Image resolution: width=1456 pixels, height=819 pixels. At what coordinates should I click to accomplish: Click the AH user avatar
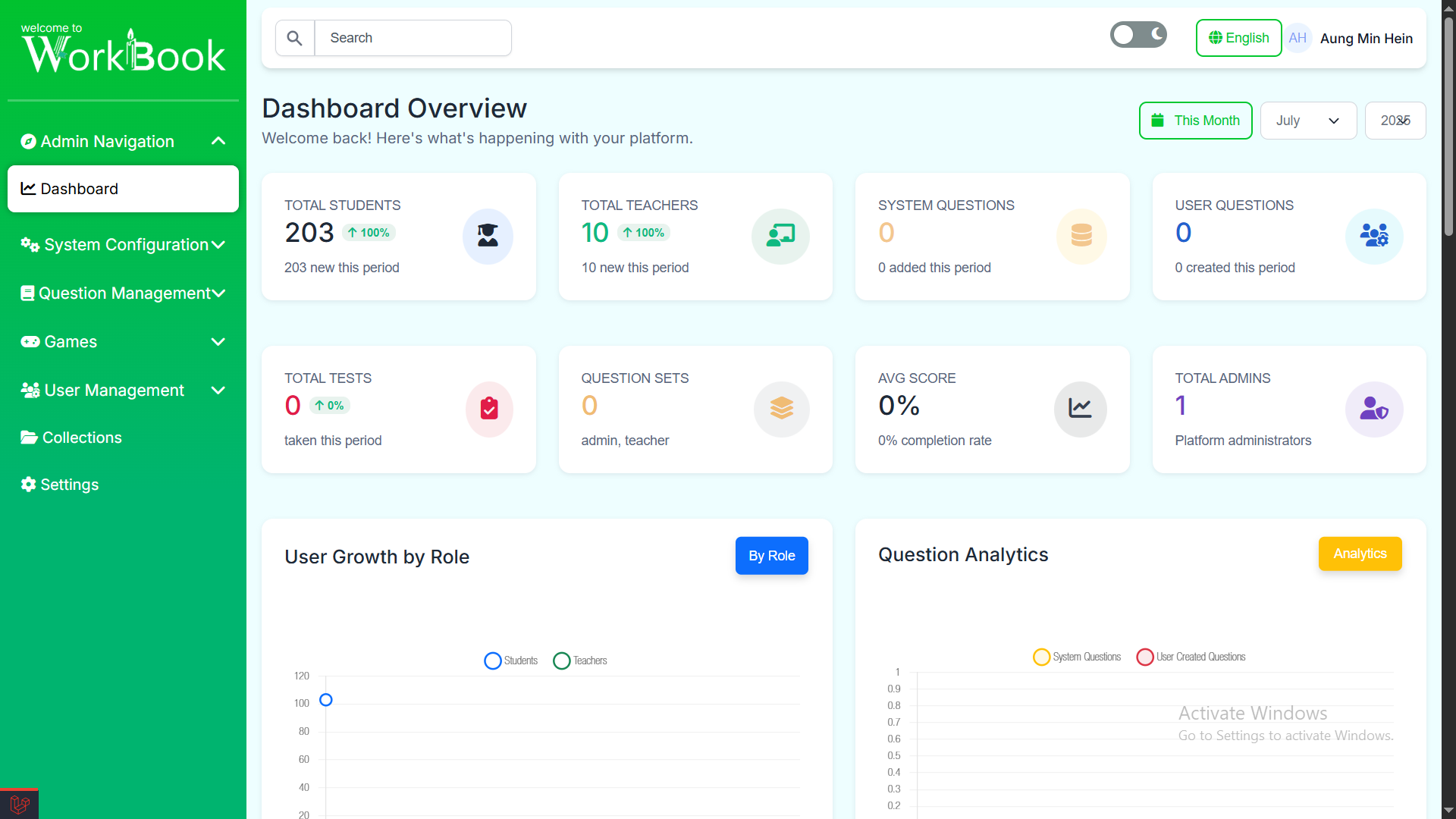pos(1298,38)
